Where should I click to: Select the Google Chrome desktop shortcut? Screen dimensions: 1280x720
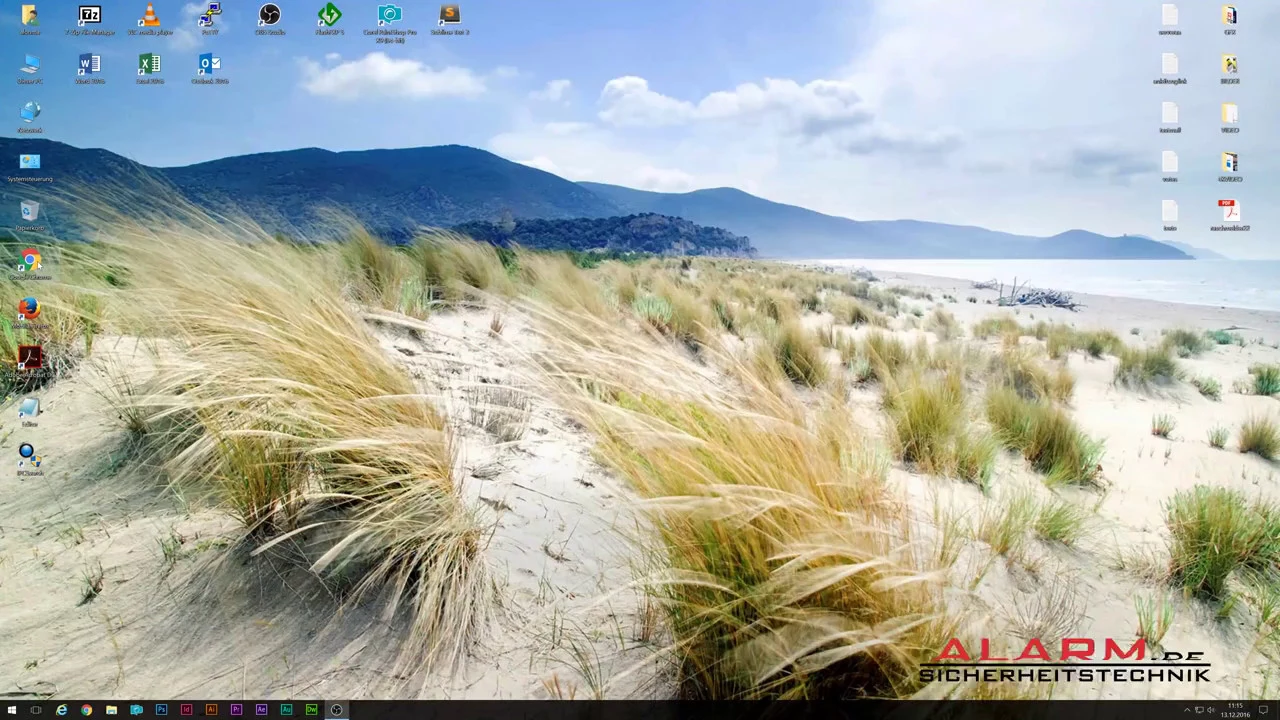(x=30, y=264)
